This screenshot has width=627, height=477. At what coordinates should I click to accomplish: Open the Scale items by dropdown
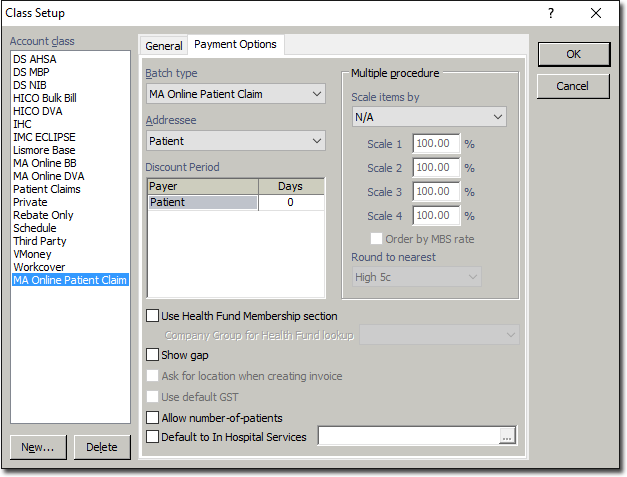[x=428, y=118]
